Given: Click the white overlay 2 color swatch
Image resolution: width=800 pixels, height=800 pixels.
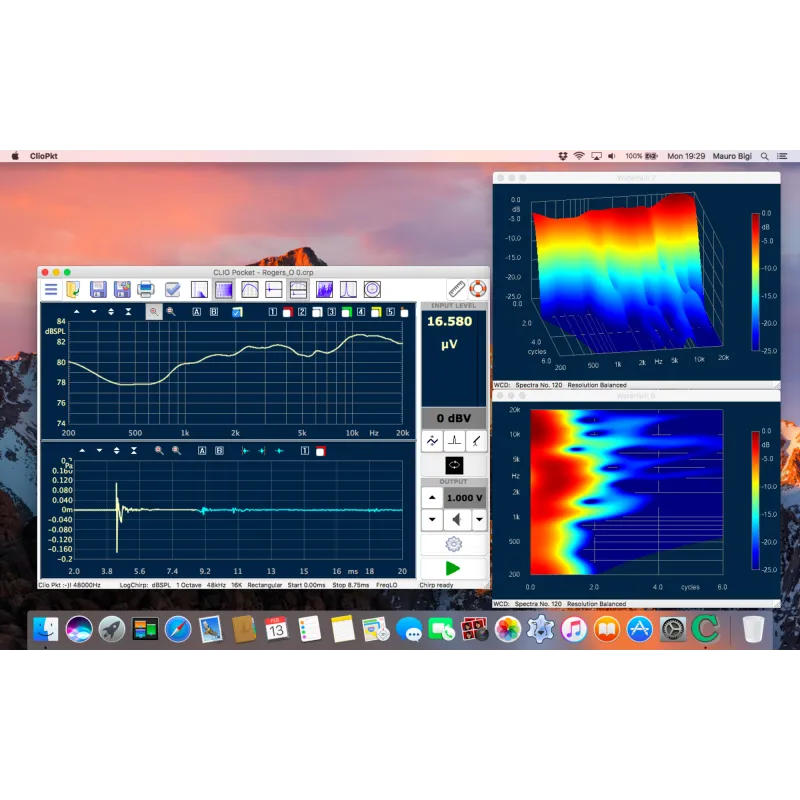Looking at the screenshot, I should click(317, 312).
